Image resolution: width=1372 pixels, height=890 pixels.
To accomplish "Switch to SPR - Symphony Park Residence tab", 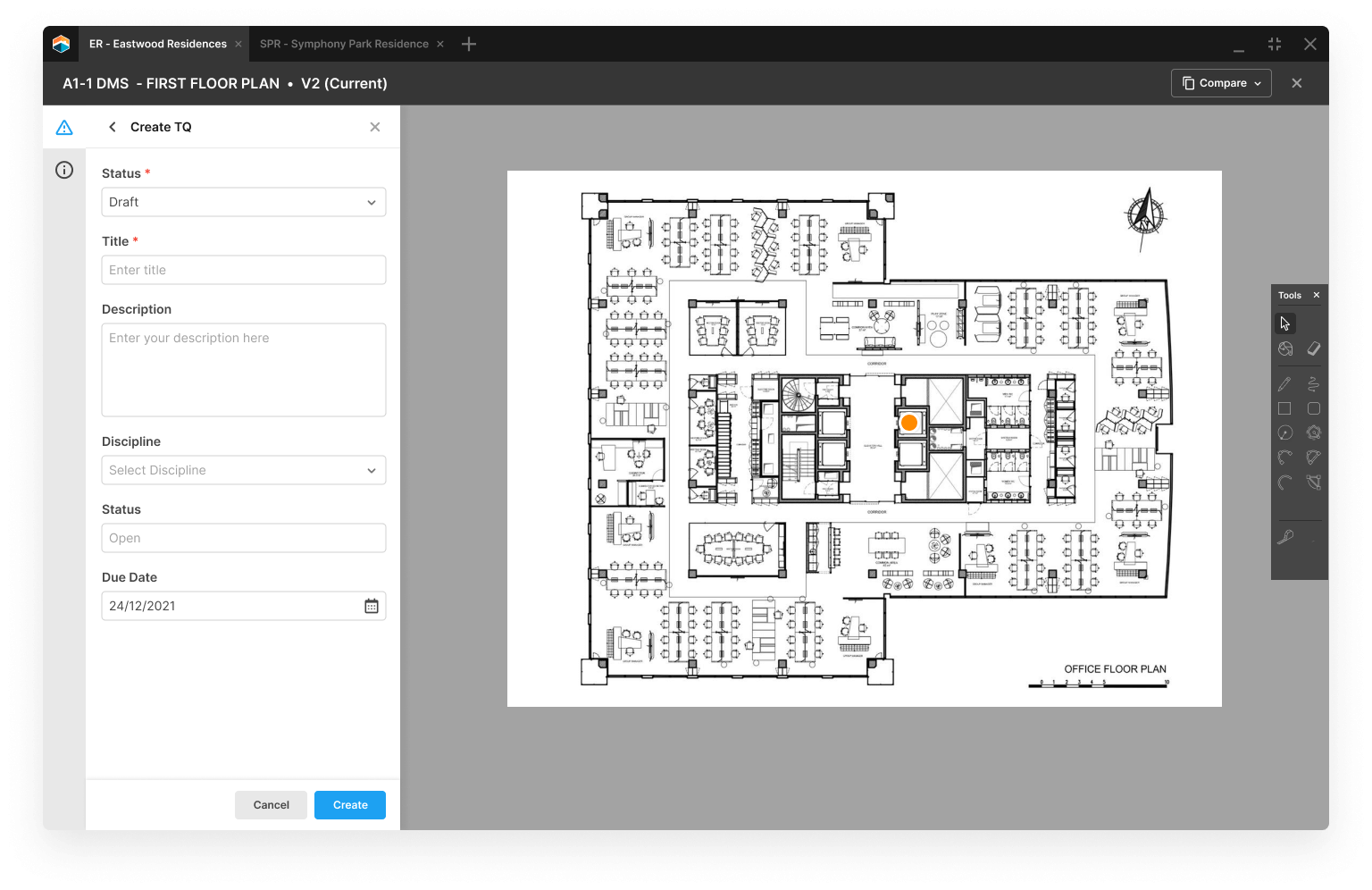I will (344, 44).
